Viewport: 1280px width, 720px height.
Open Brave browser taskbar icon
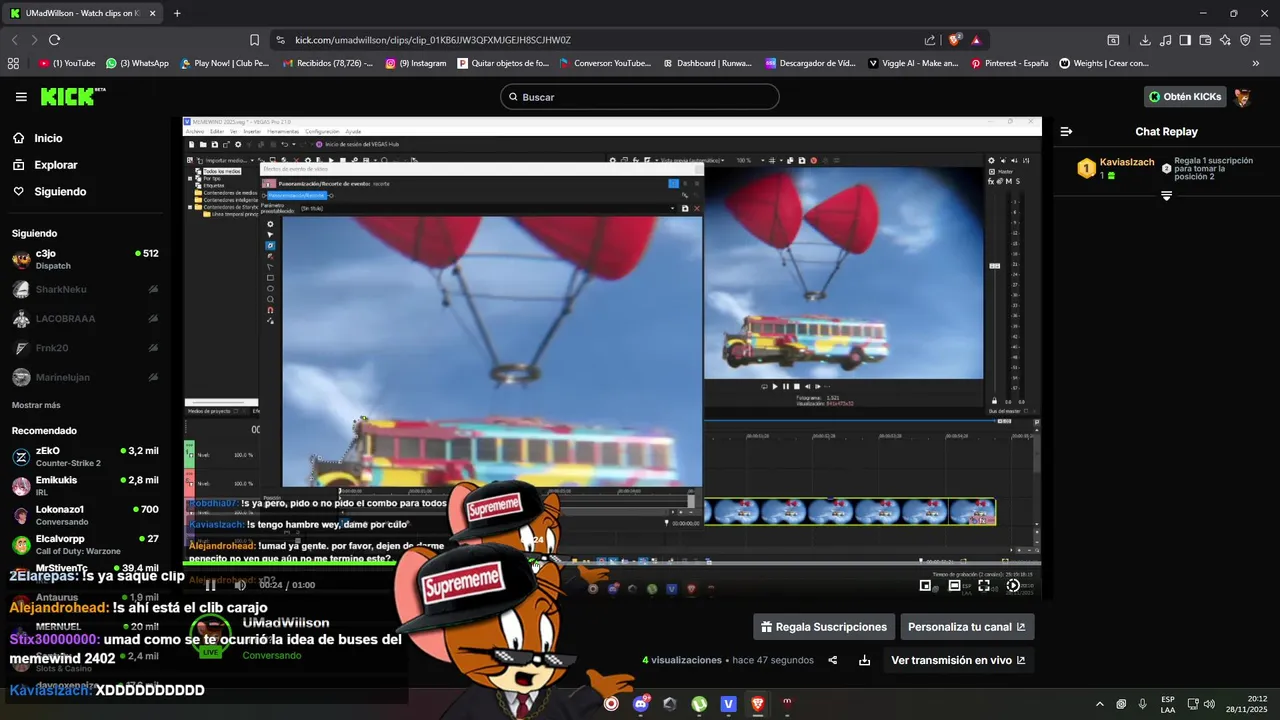pos(758,704)
